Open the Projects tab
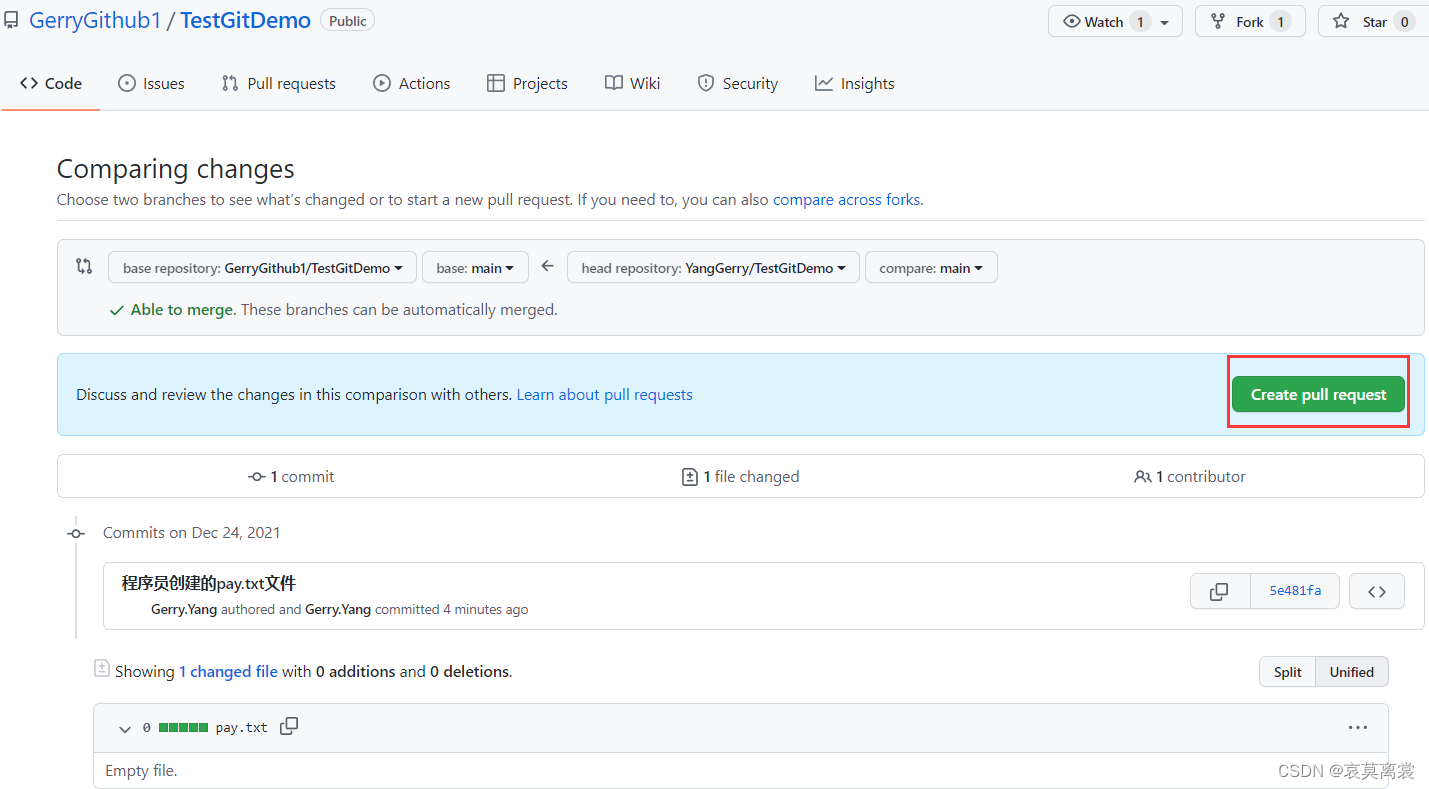 (527, 84)
